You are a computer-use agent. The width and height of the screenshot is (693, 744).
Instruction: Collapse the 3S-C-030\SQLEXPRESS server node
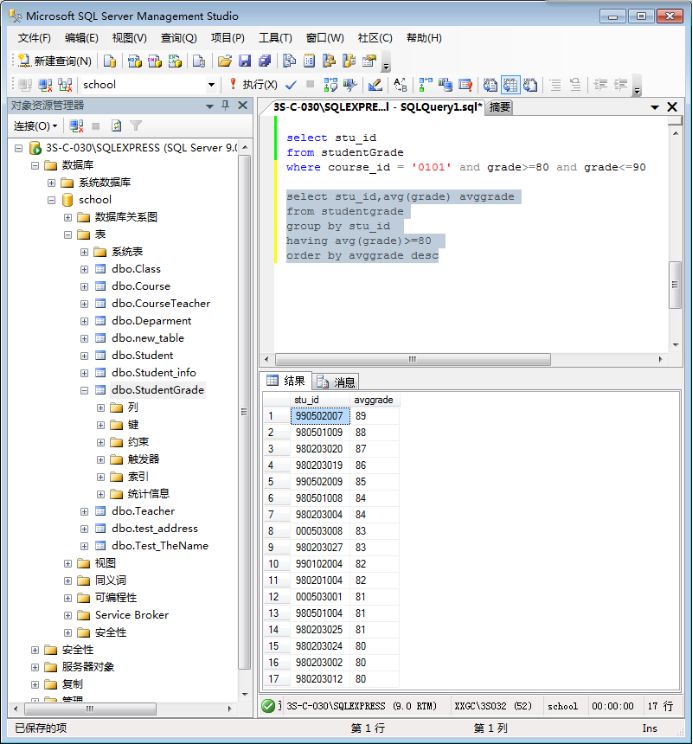pos(18,148)
